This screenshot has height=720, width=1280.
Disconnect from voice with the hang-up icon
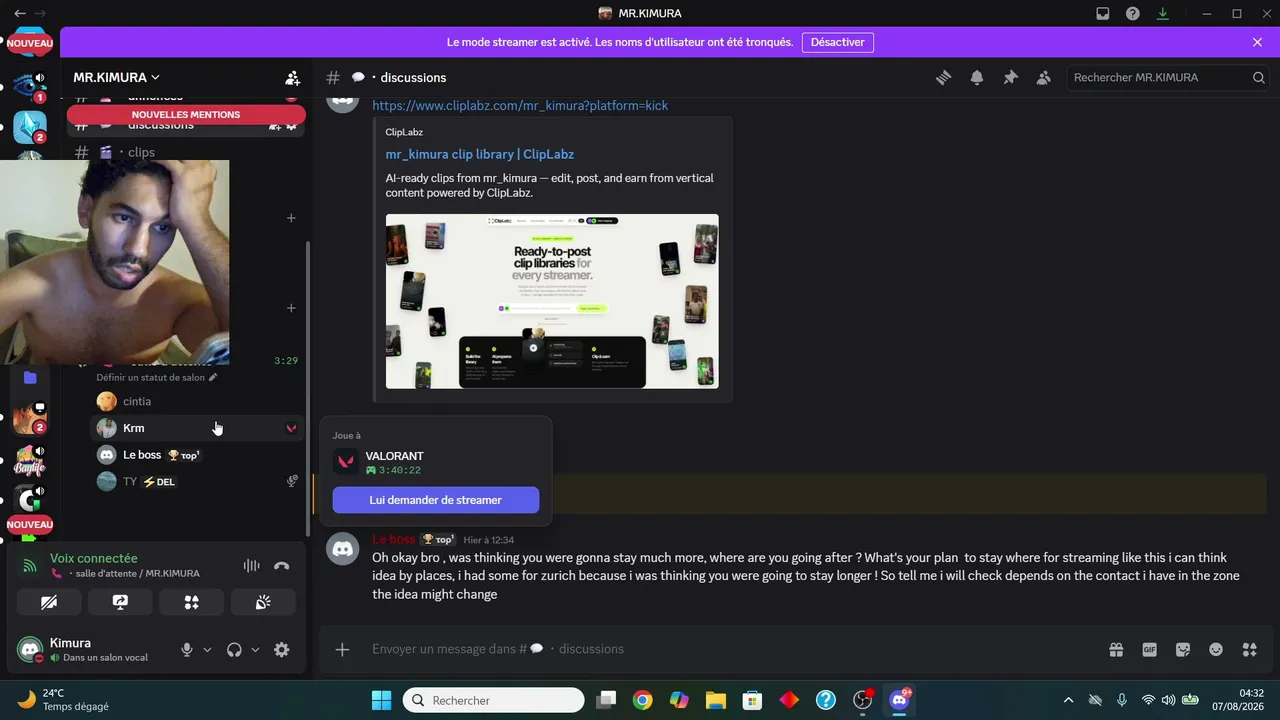point(282,566)
